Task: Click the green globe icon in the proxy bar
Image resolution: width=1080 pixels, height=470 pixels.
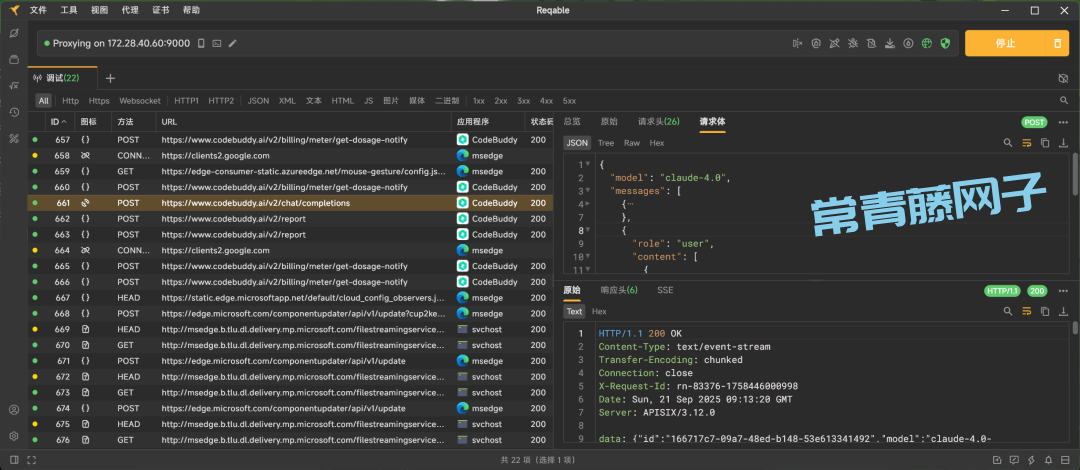Action: tap(926, 44)
